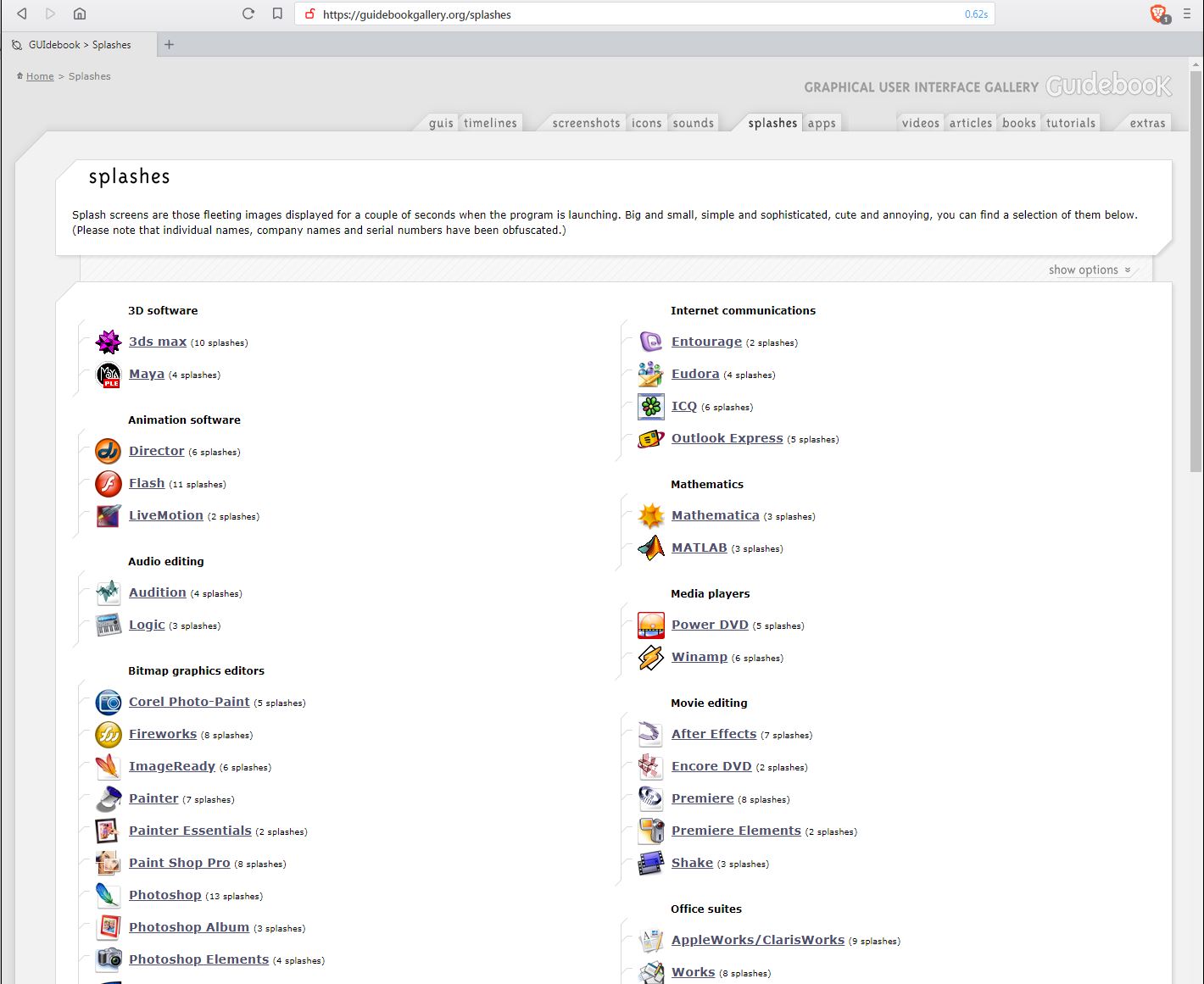
Task: Open the Corel Photo-Paint icon
Action: [x=109, y=703]
